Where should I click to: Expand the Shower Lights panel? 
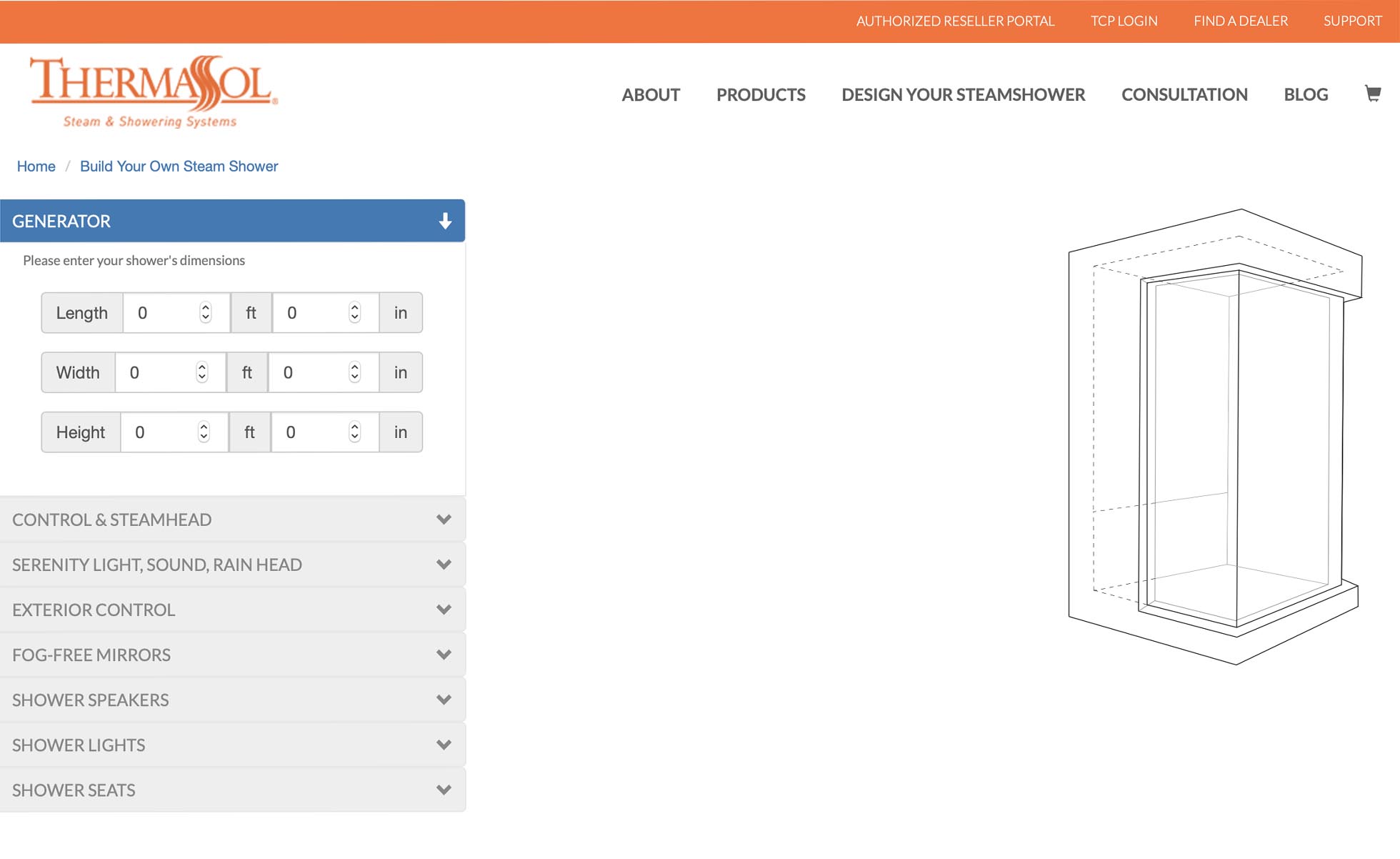point(232,745)
